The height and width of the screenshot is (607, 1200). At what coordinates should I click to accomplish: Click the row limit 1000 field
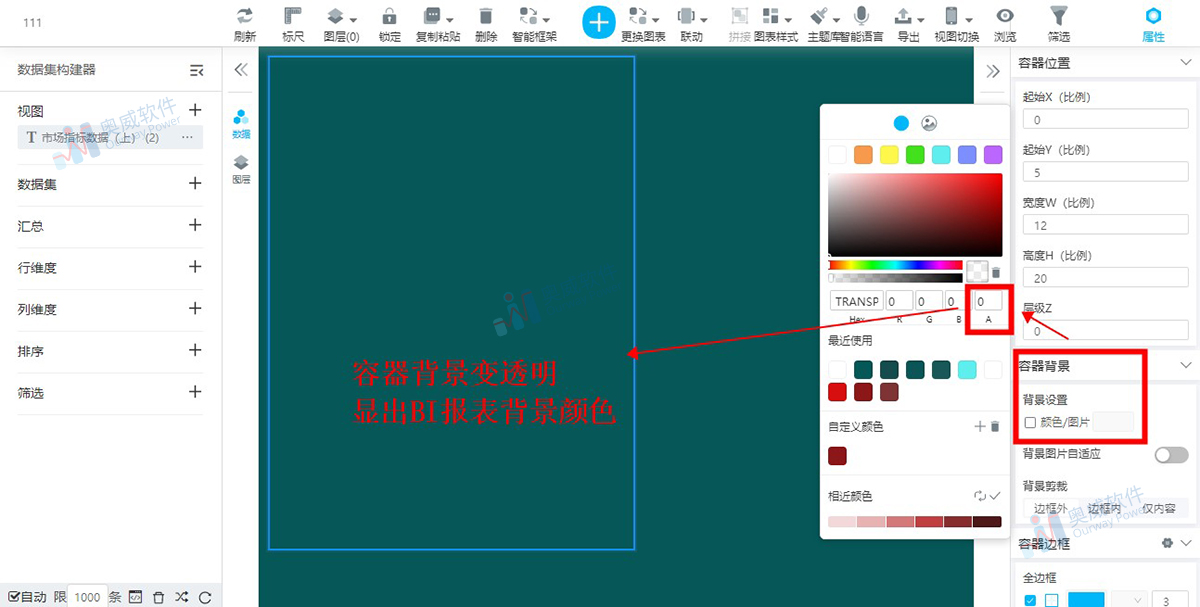click(87, 597)
